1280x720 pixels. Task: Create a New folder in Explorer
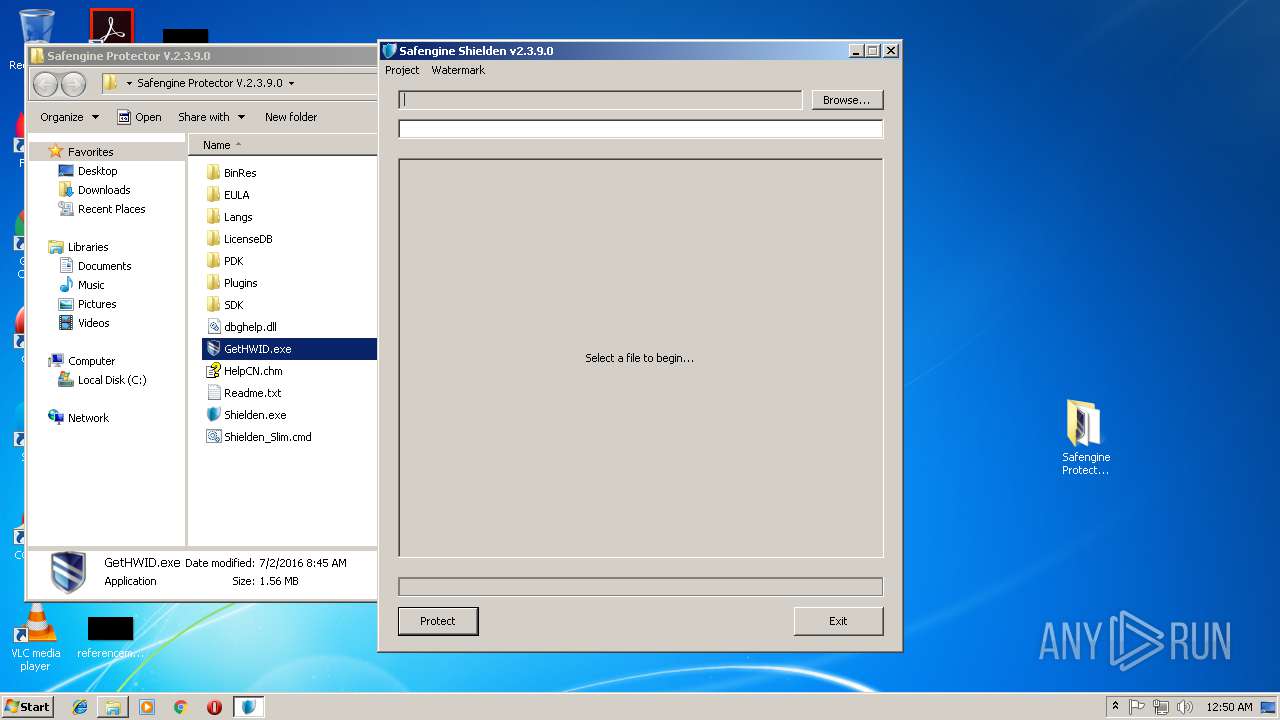pyautogui.click(x=291, y=117)
